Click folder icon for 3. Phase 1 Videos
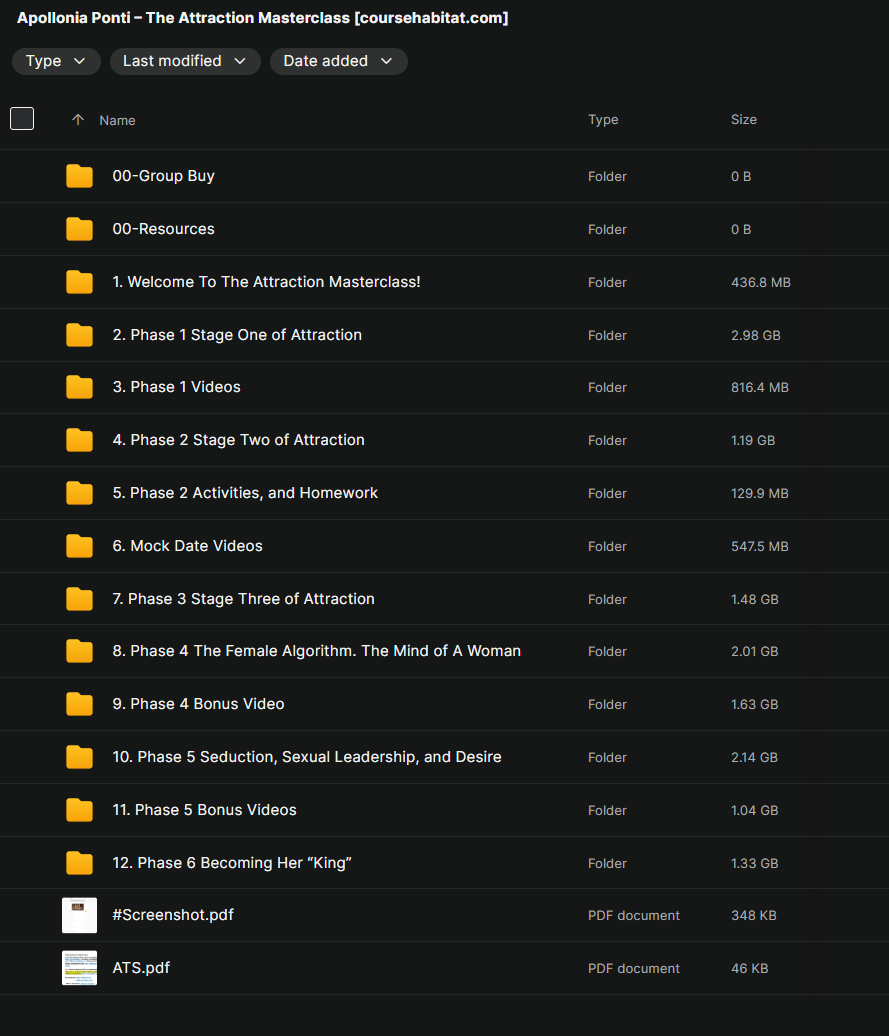 [x=79, y=387]
